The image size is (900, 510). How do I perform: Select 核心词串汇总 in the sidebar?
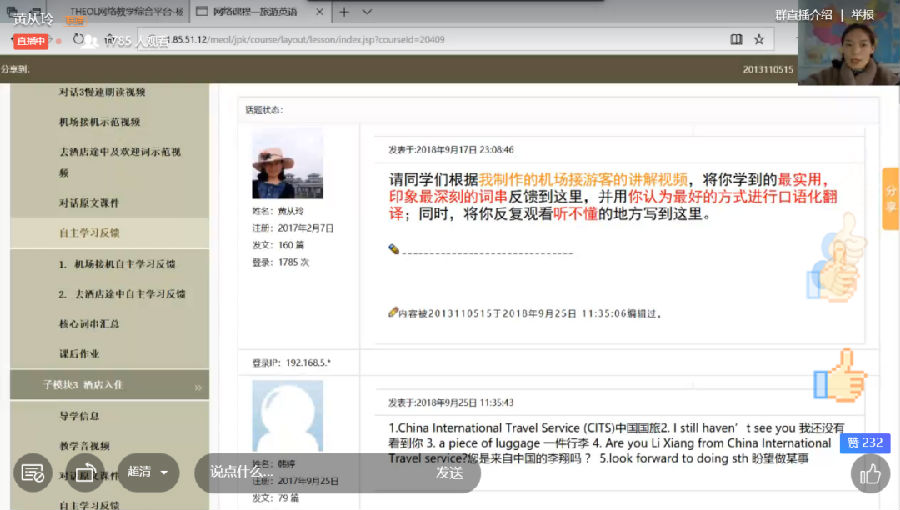(x=90, y=324)
